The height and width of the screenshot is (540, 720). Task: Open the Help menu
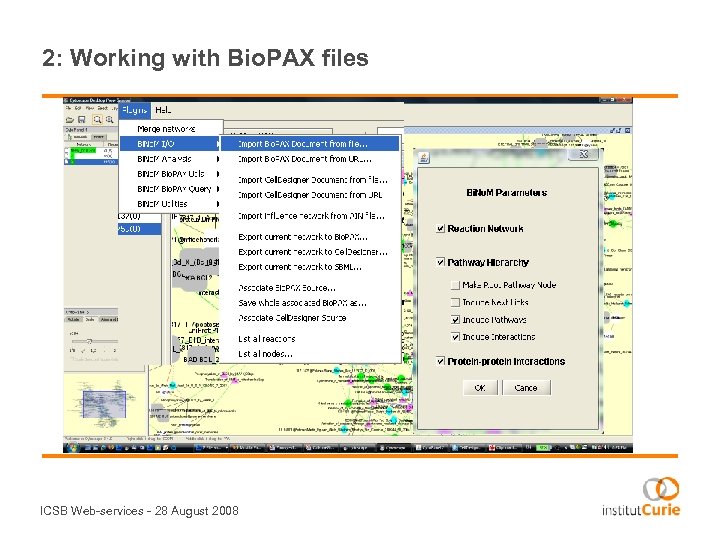(163, 110)
